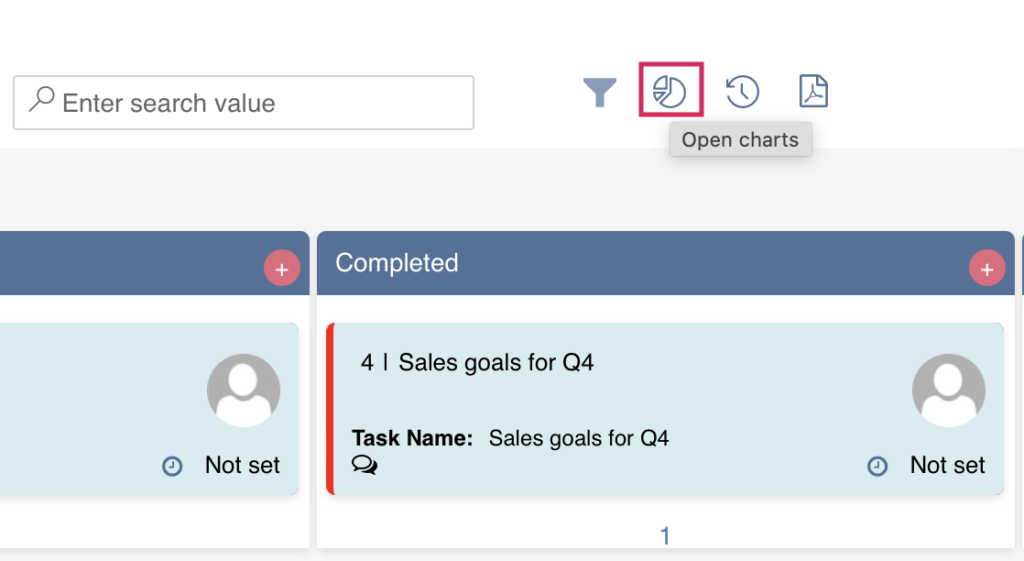
Task: Add a card to the left column
Action: coord(281,268)
